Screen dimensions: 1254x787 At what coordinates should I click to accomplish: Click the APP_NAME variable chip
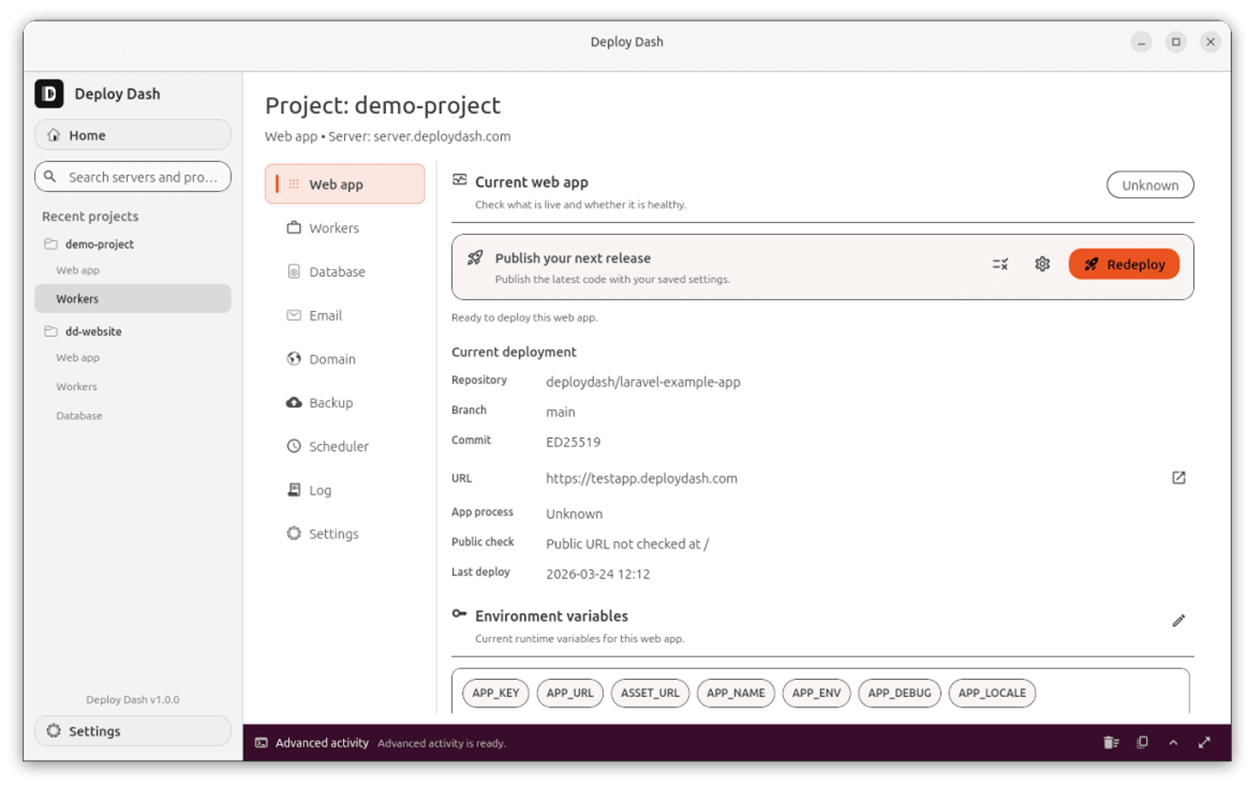pyautogui.click(x=736, y=693)
